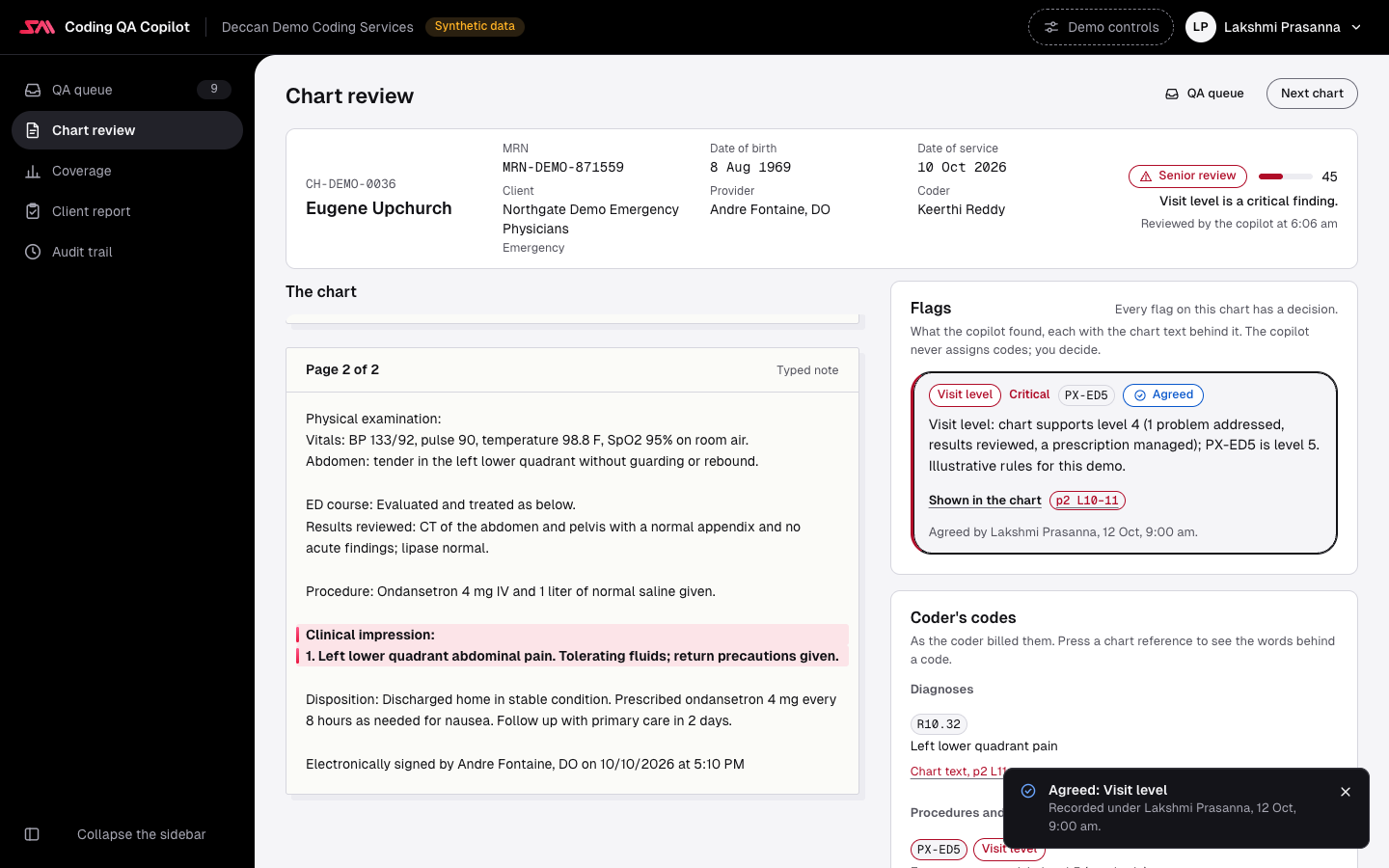Open Chart text, p2 reference link
1389x868 pixels.
coord(959,772)
